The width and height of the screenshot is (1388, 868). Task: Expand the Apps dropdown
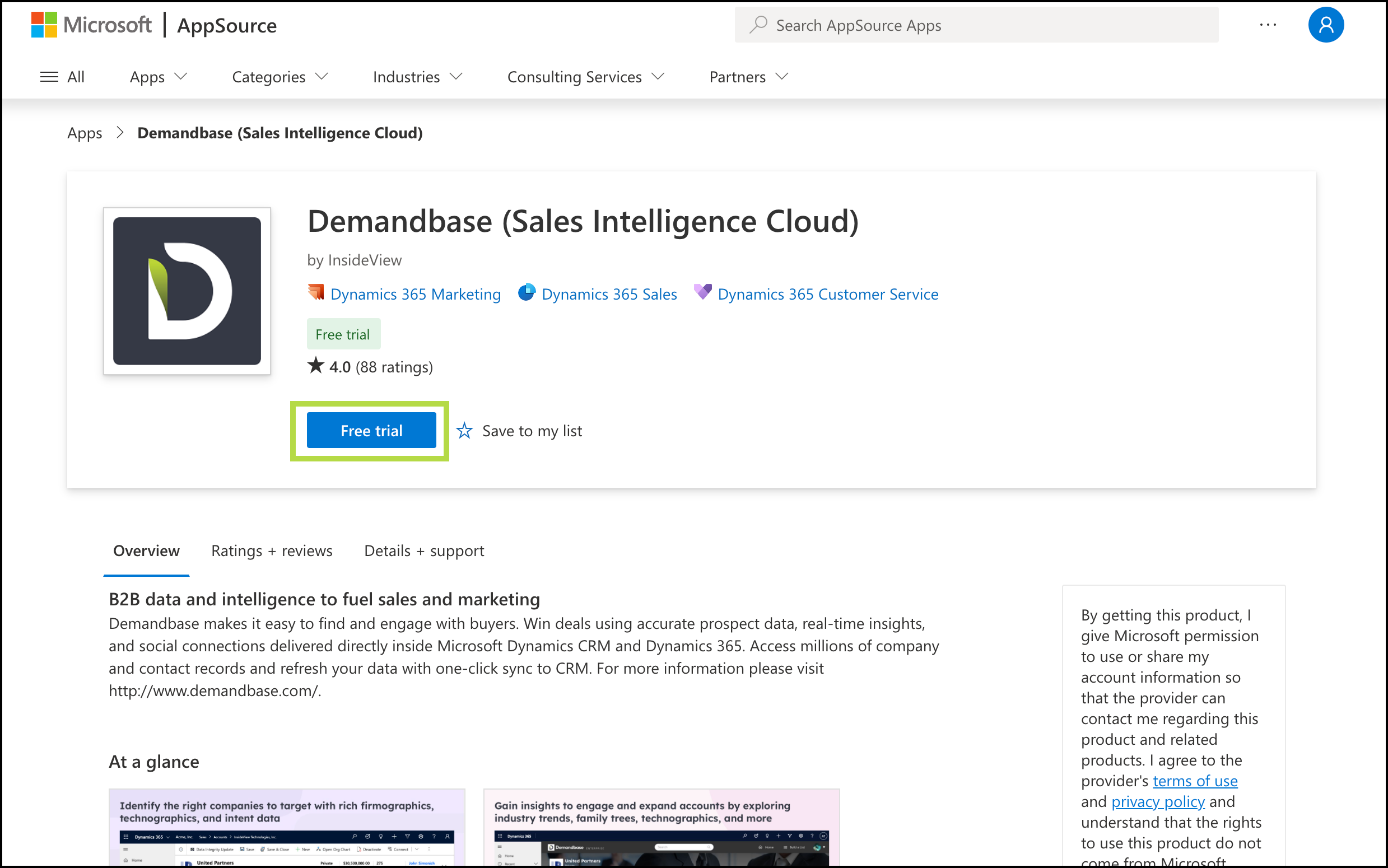pyautogui.click(x=159, y=76)
